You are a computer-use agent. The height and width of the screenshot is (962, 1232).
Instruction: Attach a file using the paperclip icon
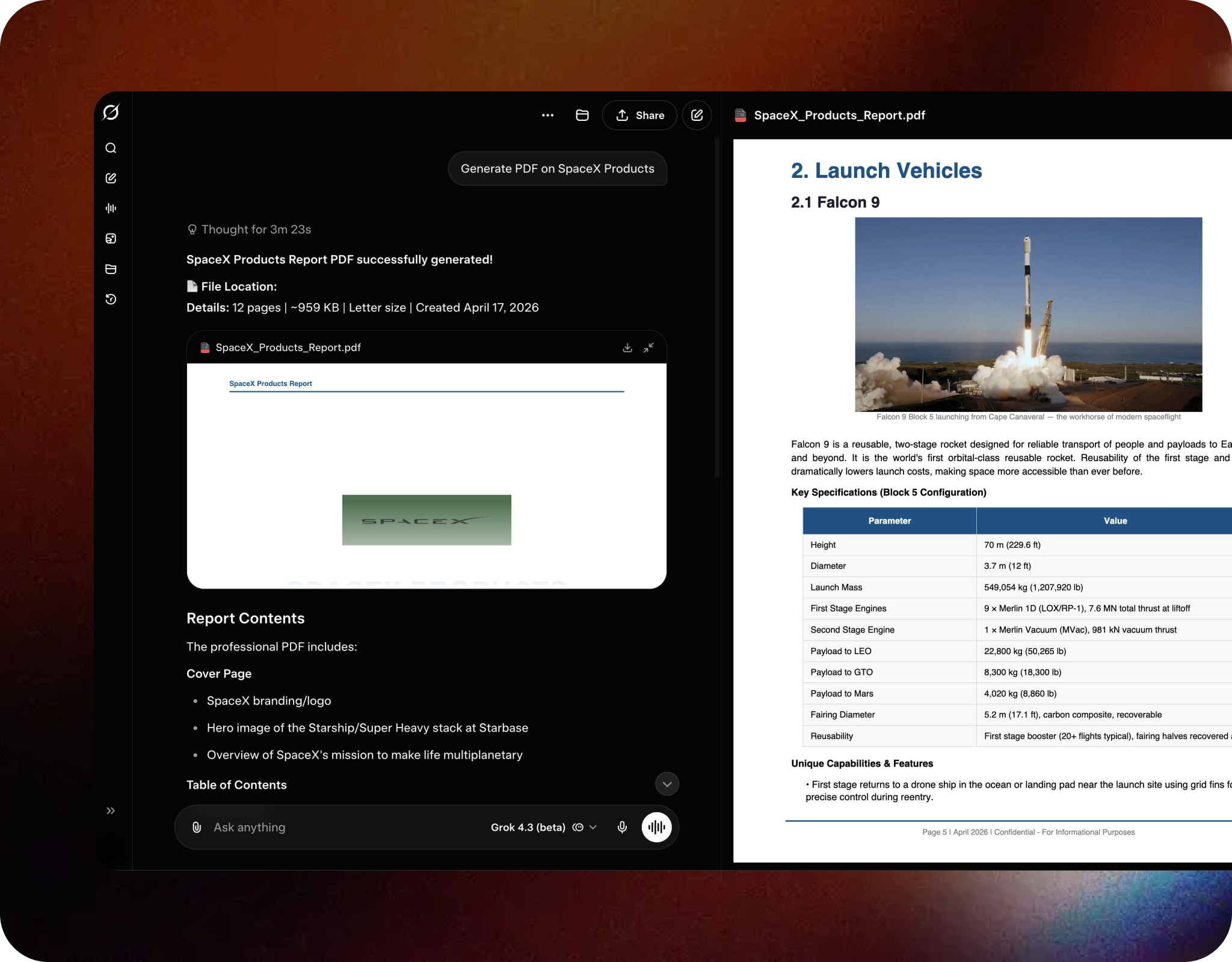click(197, 827)
